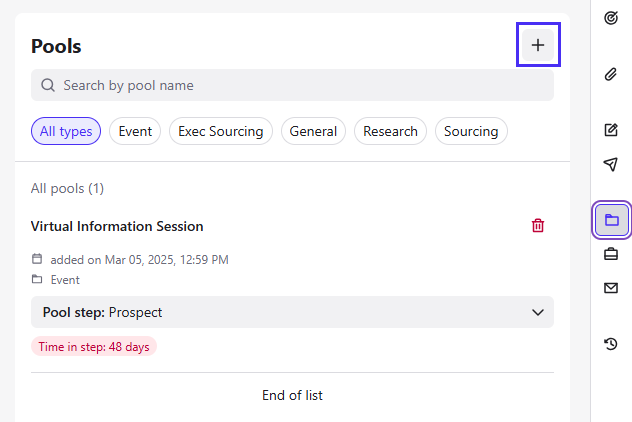This screenshot has width=632, height=422.
Task: Toggle the Event filter chip
Action: 135,131
